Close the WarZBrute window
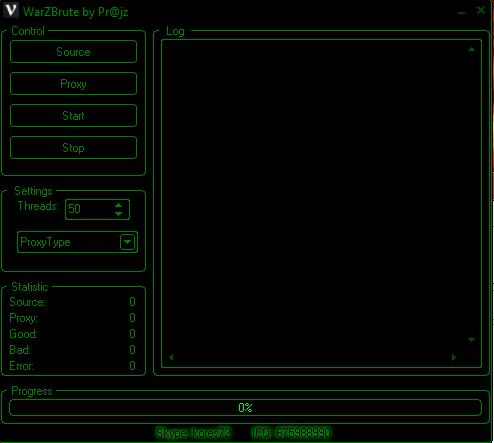 pos(481,10)
